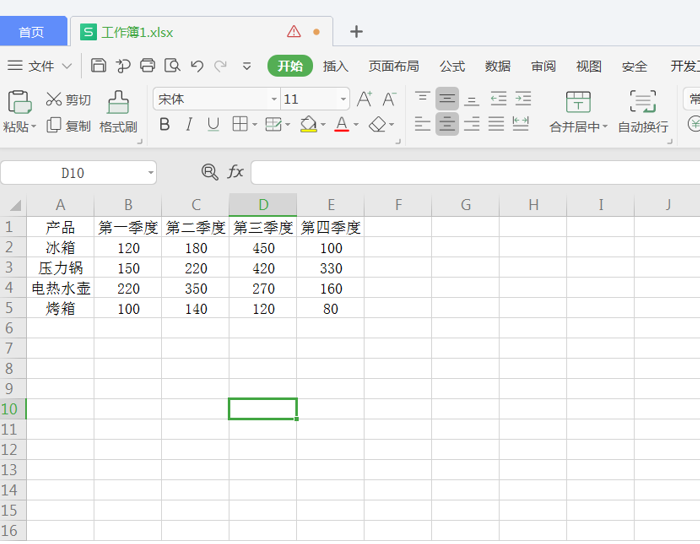Toggle Italic formatting
This screenshot has height=544, width=700.
pyautogui.click(x=189, y=124)
